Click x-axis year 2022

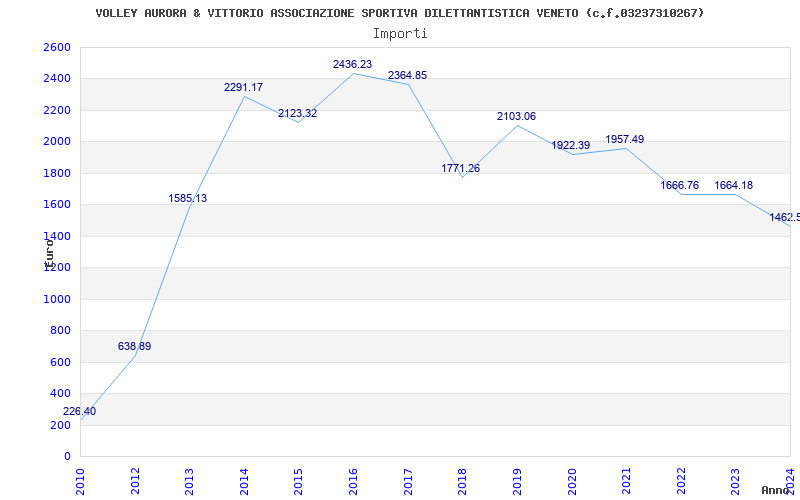681,482
